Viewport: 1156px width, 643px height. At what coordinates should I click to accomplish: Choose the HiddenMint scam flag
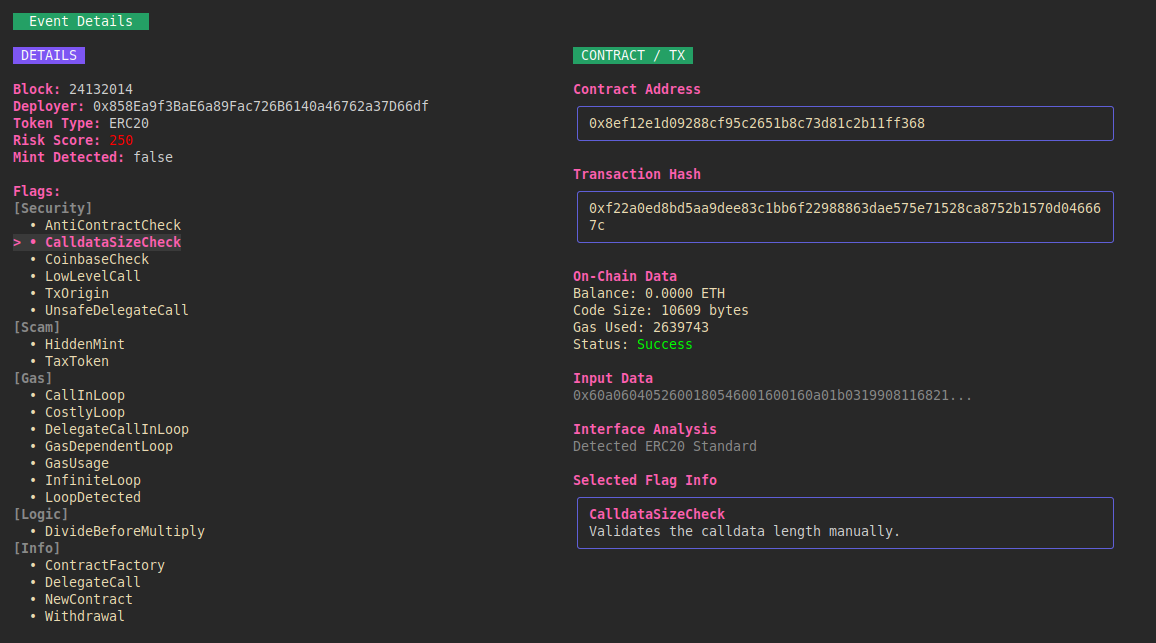pos(84,343)
